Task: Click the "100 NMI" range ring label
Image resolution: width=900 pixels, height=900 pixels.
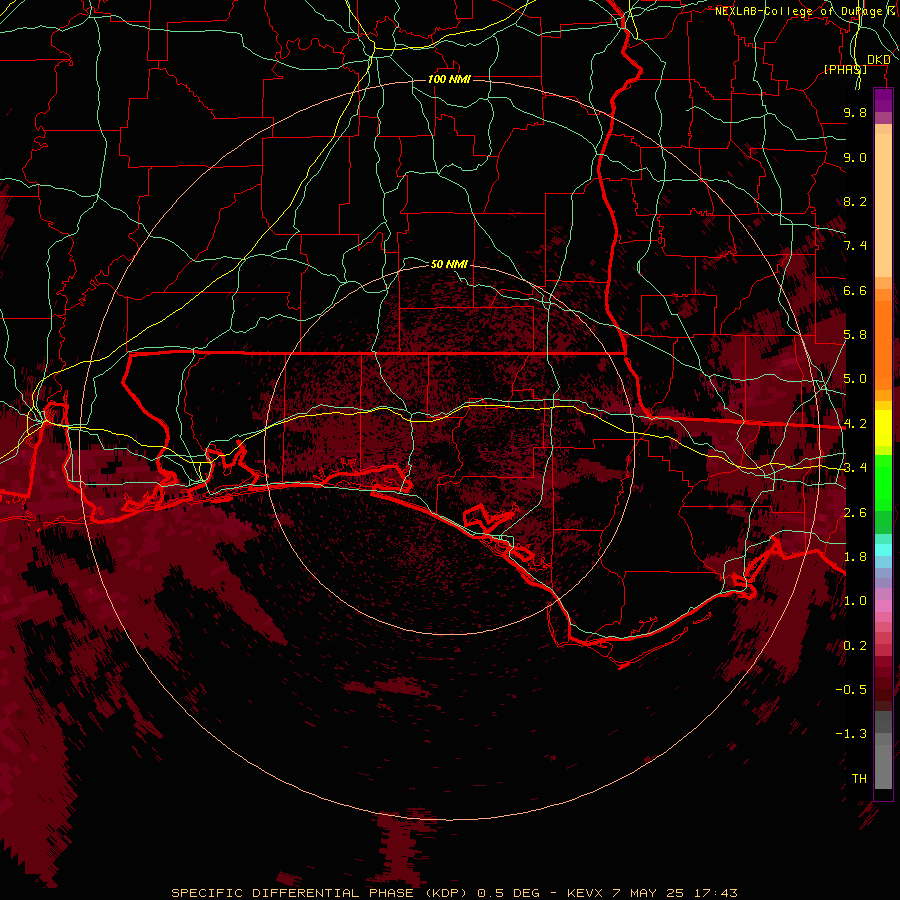Action: pos(449,79)
